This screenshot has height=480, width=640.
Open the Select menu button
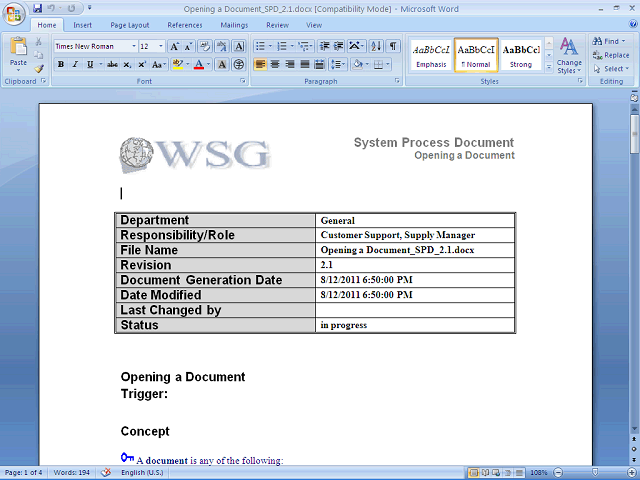tap(611, 69)
